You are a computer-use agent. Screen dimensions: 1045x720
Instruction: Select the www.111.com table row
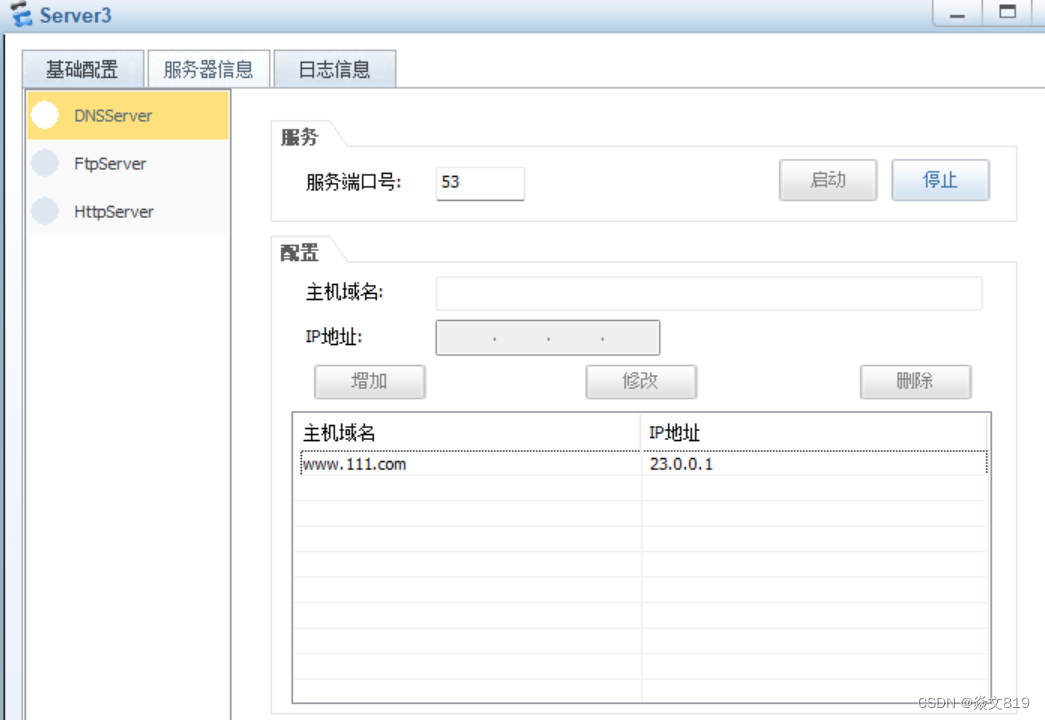643,463
